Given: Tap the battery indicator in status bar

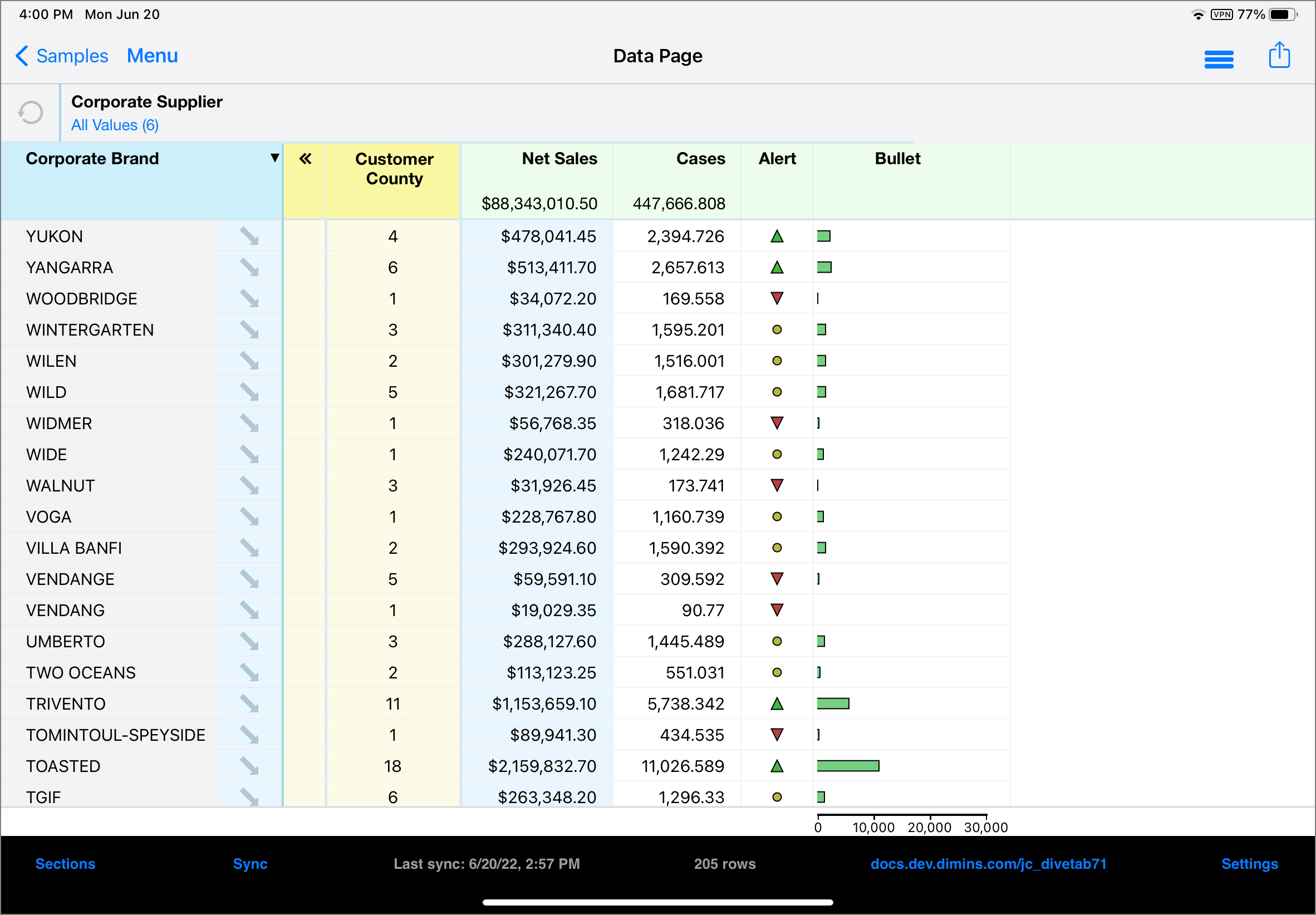Looking at the screenshot, I should (1283, 14).
